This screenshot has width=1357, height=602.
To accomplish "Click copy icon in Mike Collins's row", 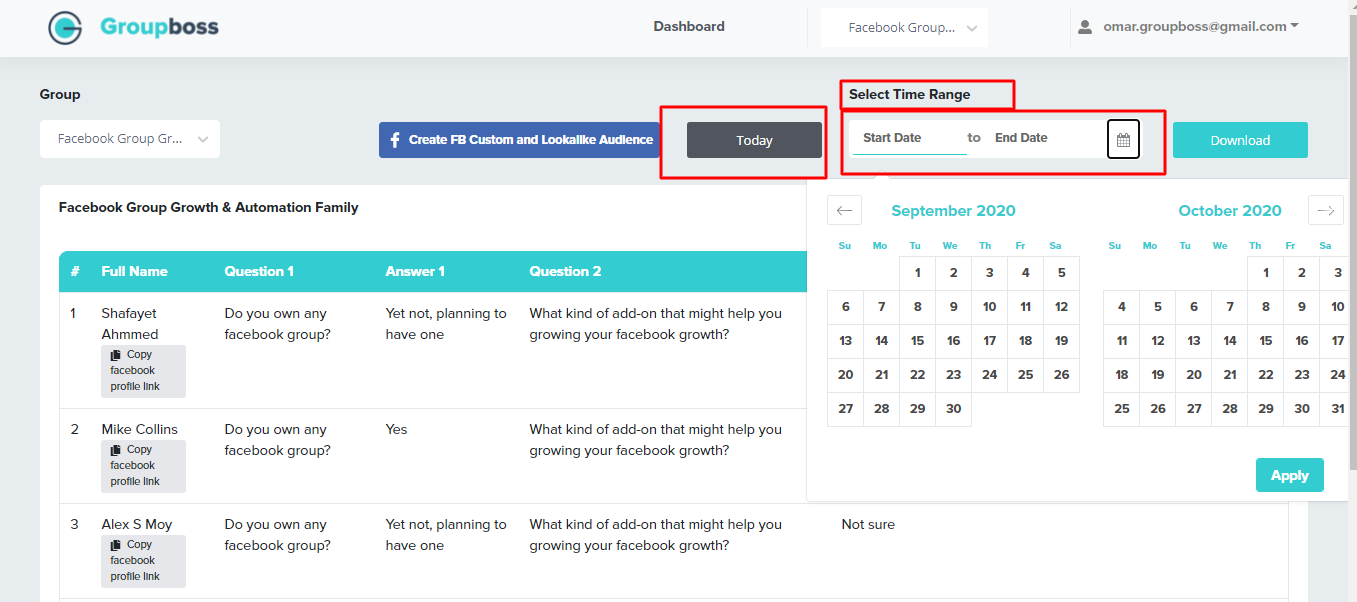I will coord(116,450).
